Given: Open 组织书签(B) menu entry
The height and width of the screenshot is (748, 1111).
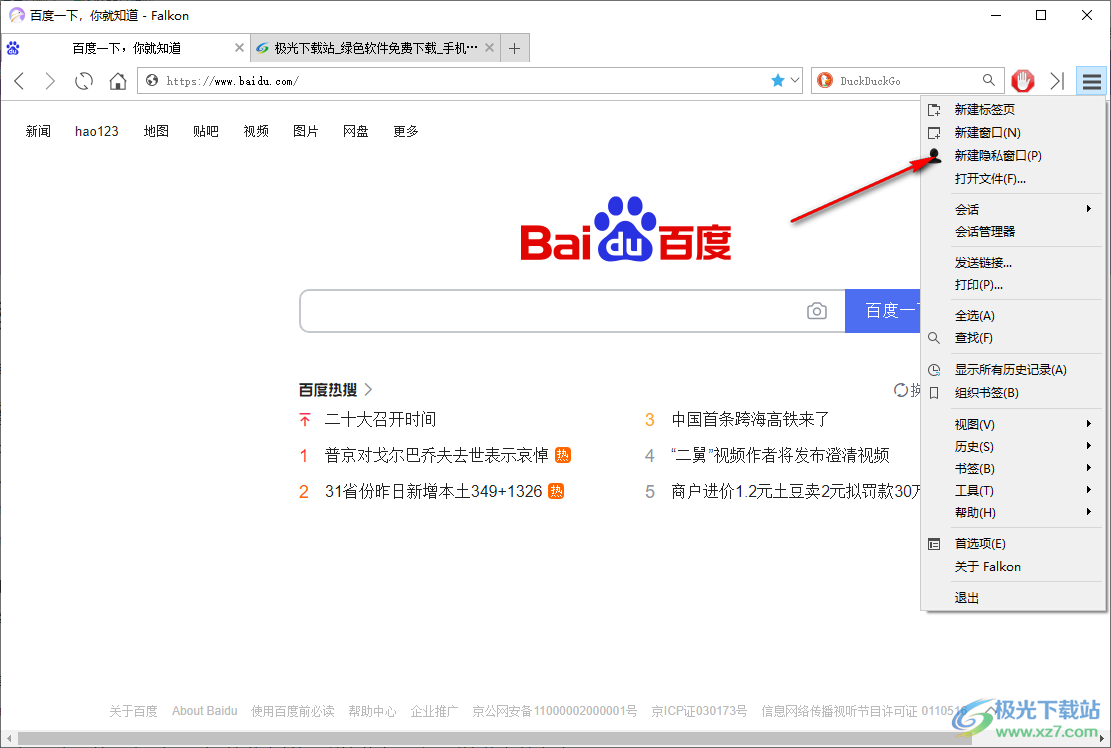Looking at the screenshot, I should [1013, 392].
